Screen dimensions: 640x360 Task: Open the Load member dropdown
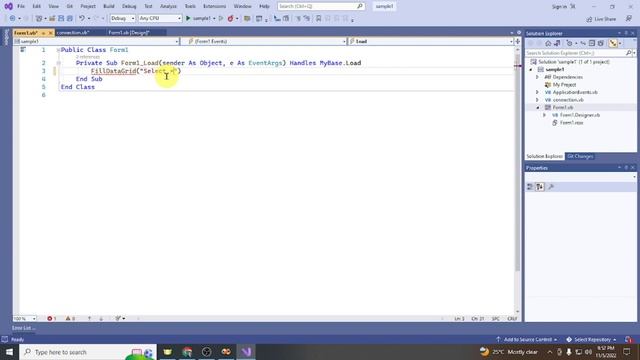point(431,41)
